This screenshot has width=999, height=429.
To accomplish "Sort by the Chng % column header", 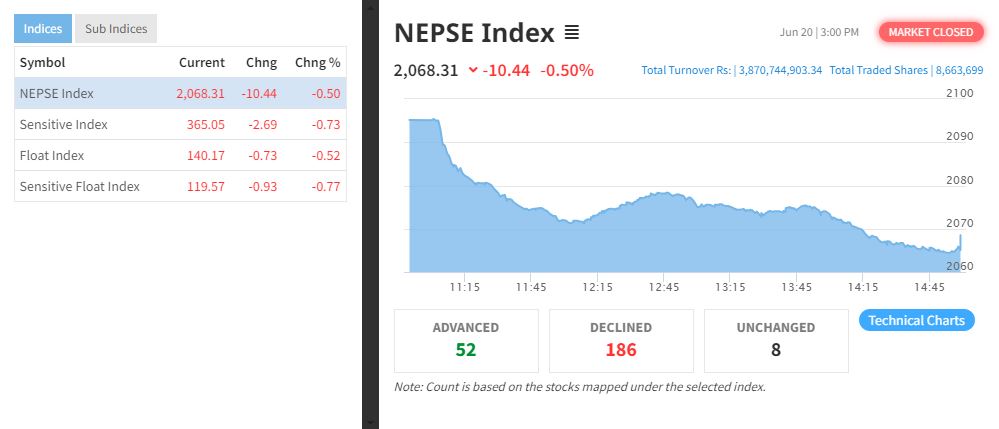I will [317, 62].
